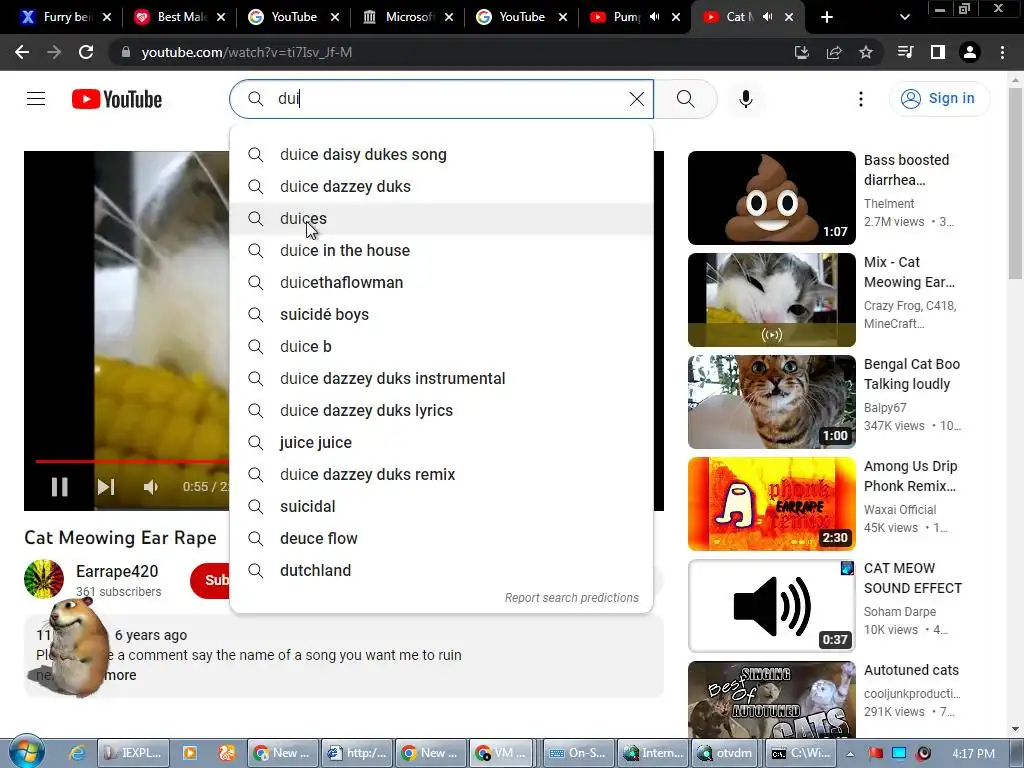Click the install app icon in address bar
1024x768 pixels.
pyautogui.click(x=802, y=52)
